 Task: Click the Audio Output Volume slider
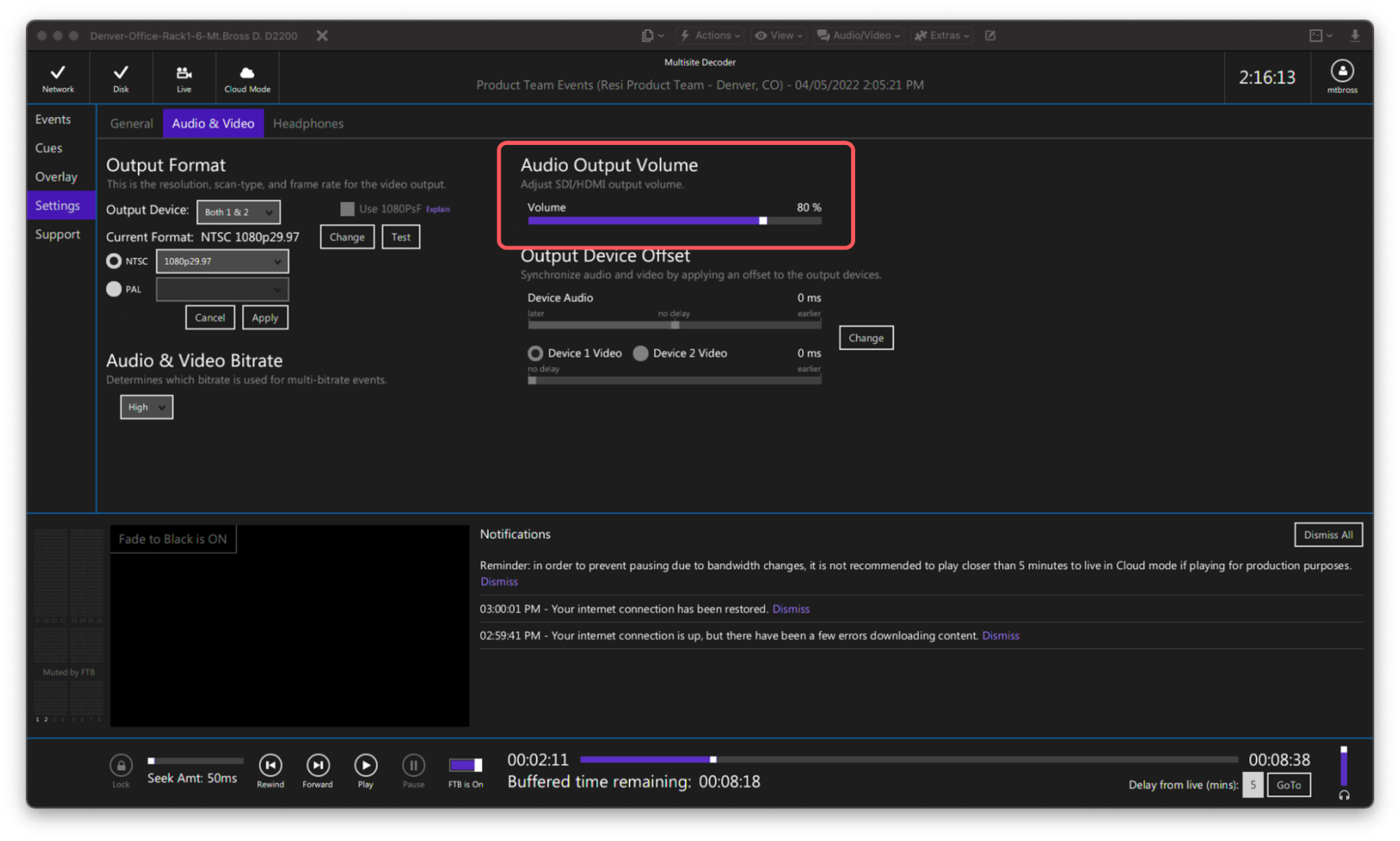pyautogui.click(x=674, y=221)
